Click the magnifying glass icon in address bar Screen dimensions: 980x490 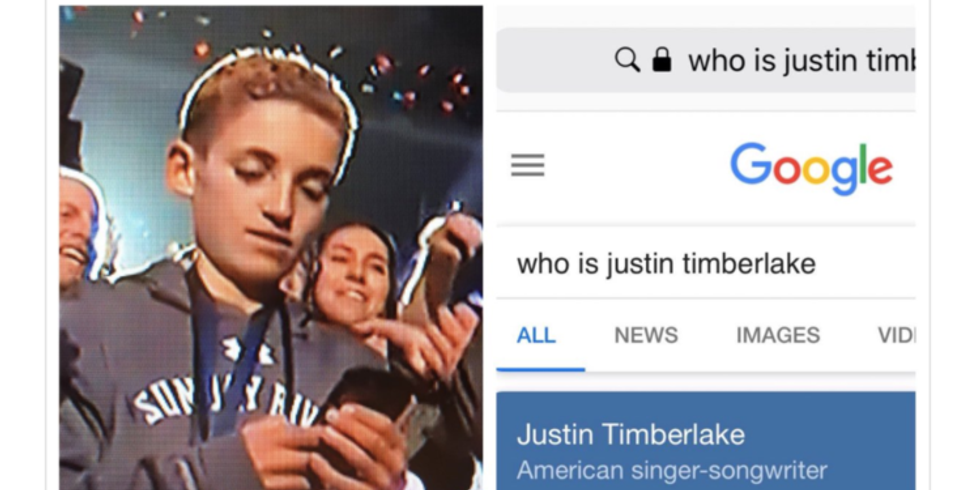click(627, 60)
